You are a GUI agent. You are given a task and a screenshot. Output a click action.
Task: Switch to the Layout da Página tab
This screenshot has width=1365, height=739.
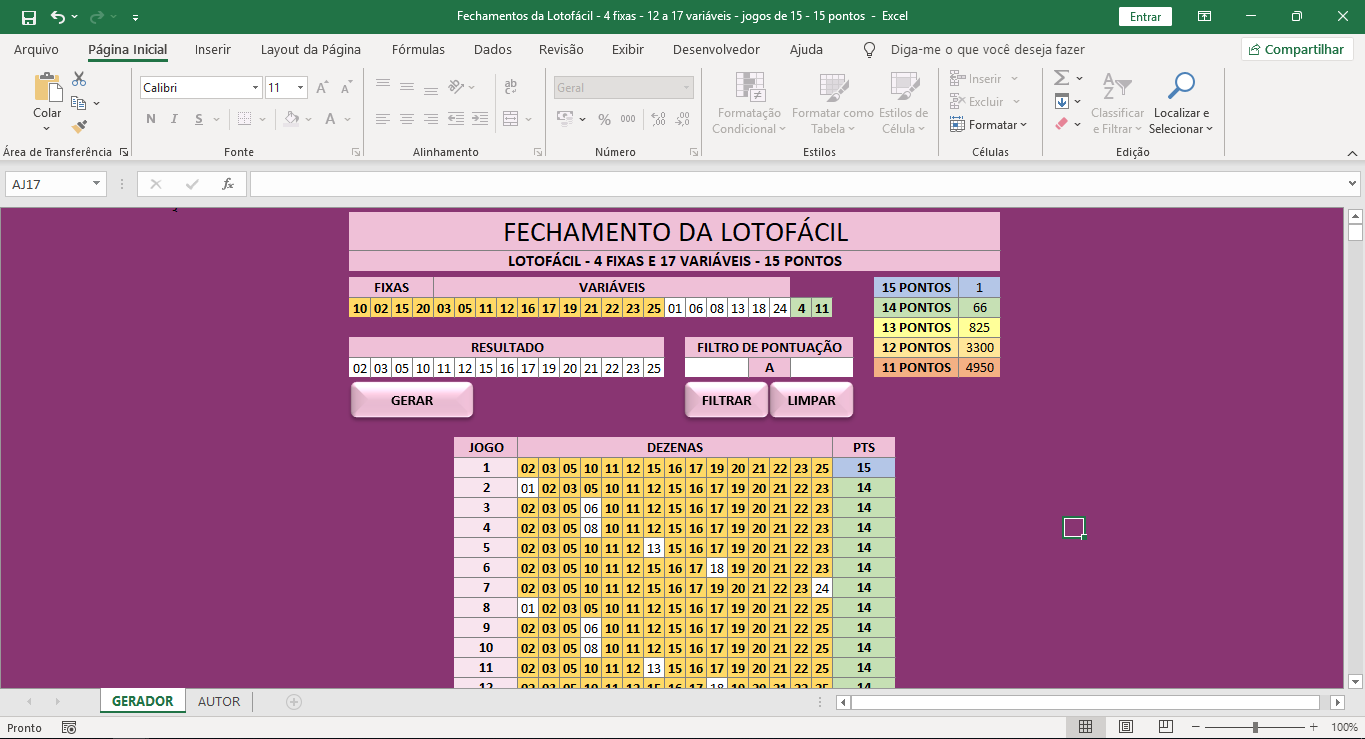tap(311, 49)
